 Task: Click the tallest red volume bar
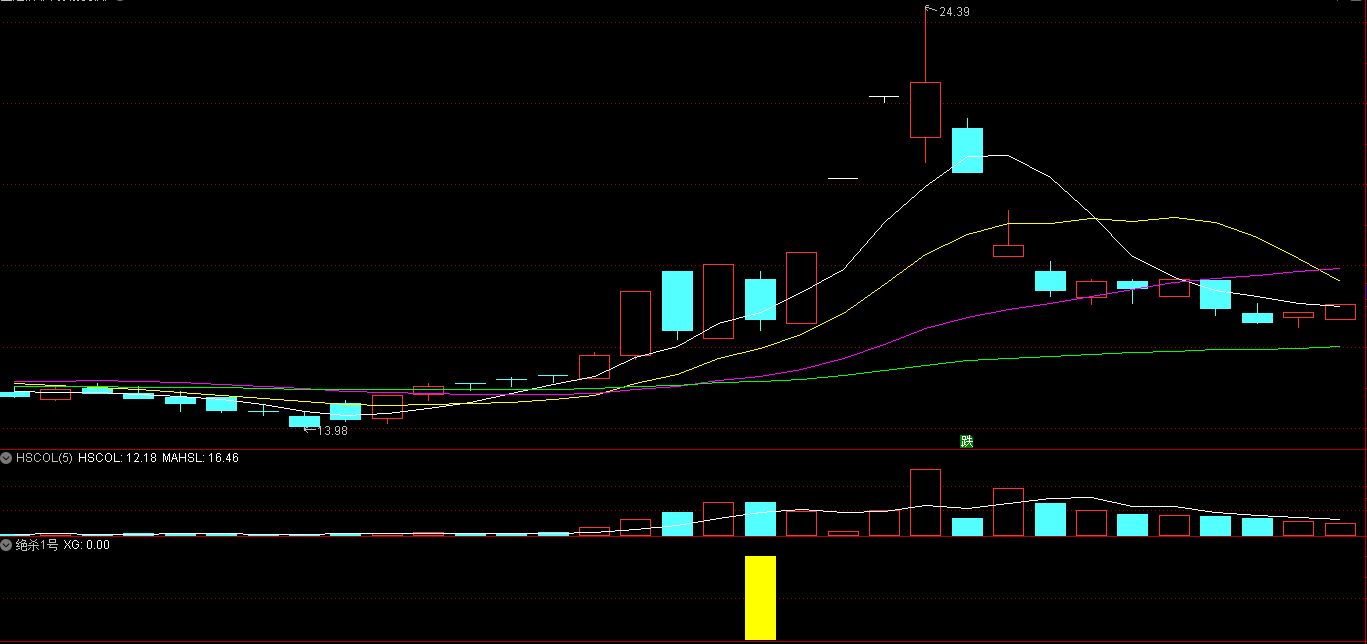(x=925, y=503)
